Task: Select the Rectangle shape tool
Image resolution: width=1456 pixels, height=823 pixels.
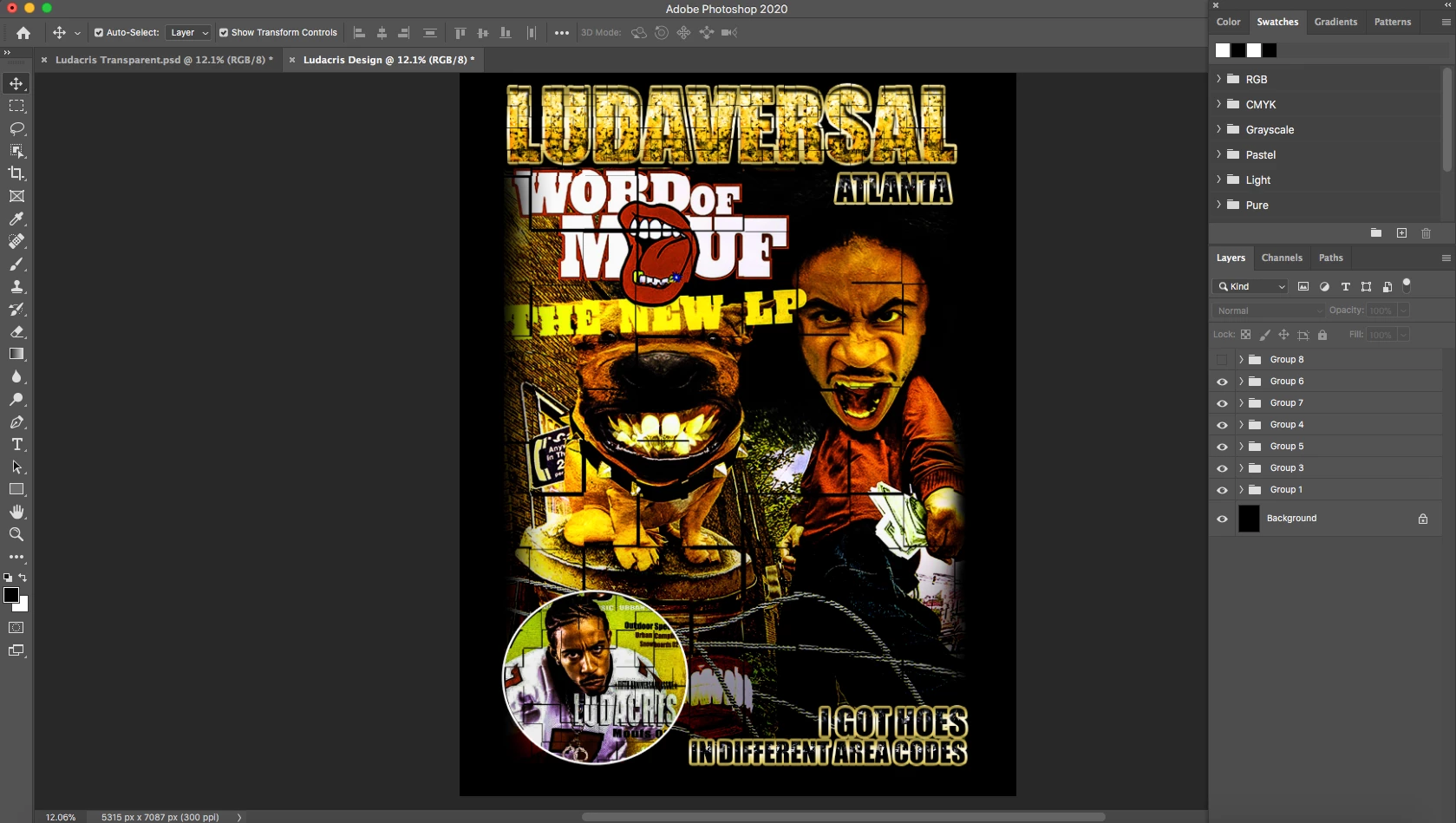Action: pos(16,489)
